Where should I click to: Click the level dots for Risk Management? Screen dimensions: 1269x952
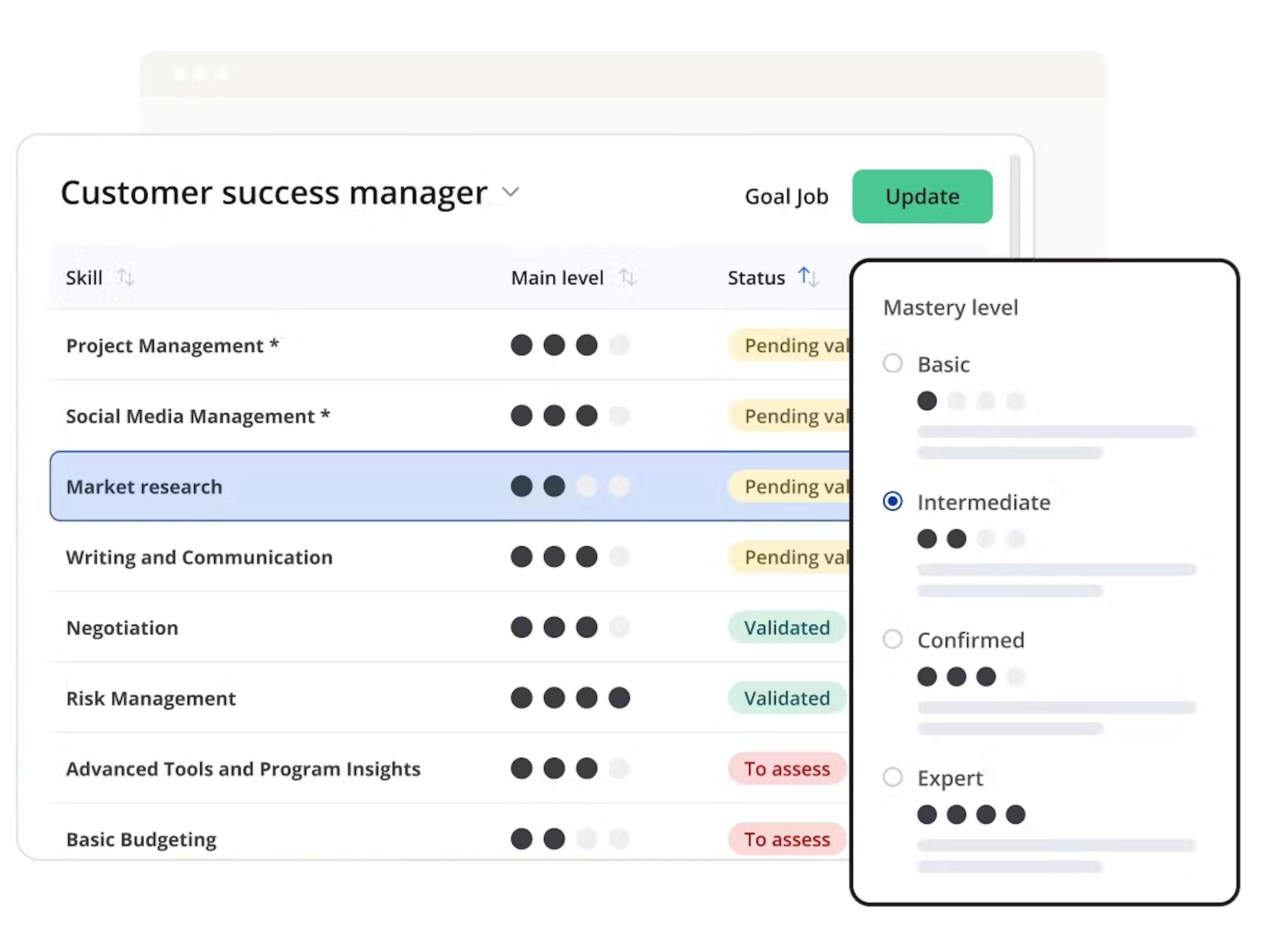570,698
